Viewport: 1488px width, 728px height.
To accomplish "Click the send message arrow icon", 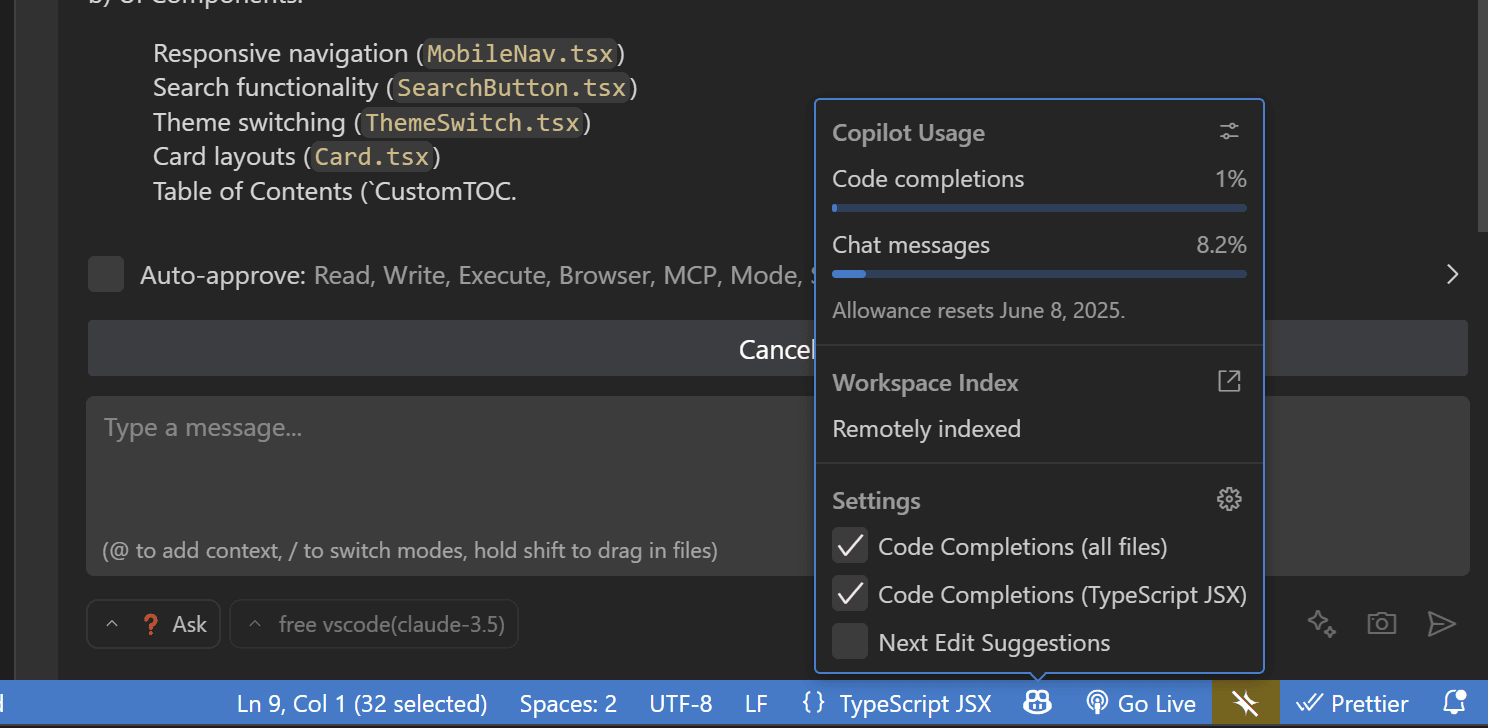I will [1441, 624].
